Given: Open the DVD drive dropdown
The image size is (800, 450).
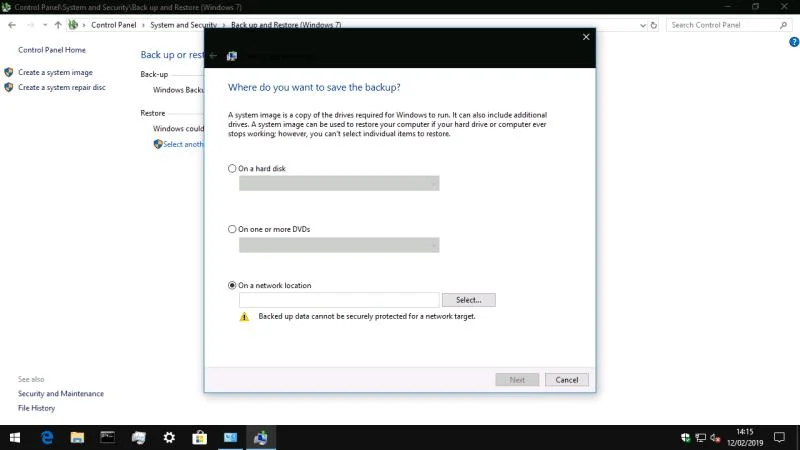Looking at the screenshot, I should [339, 244].
